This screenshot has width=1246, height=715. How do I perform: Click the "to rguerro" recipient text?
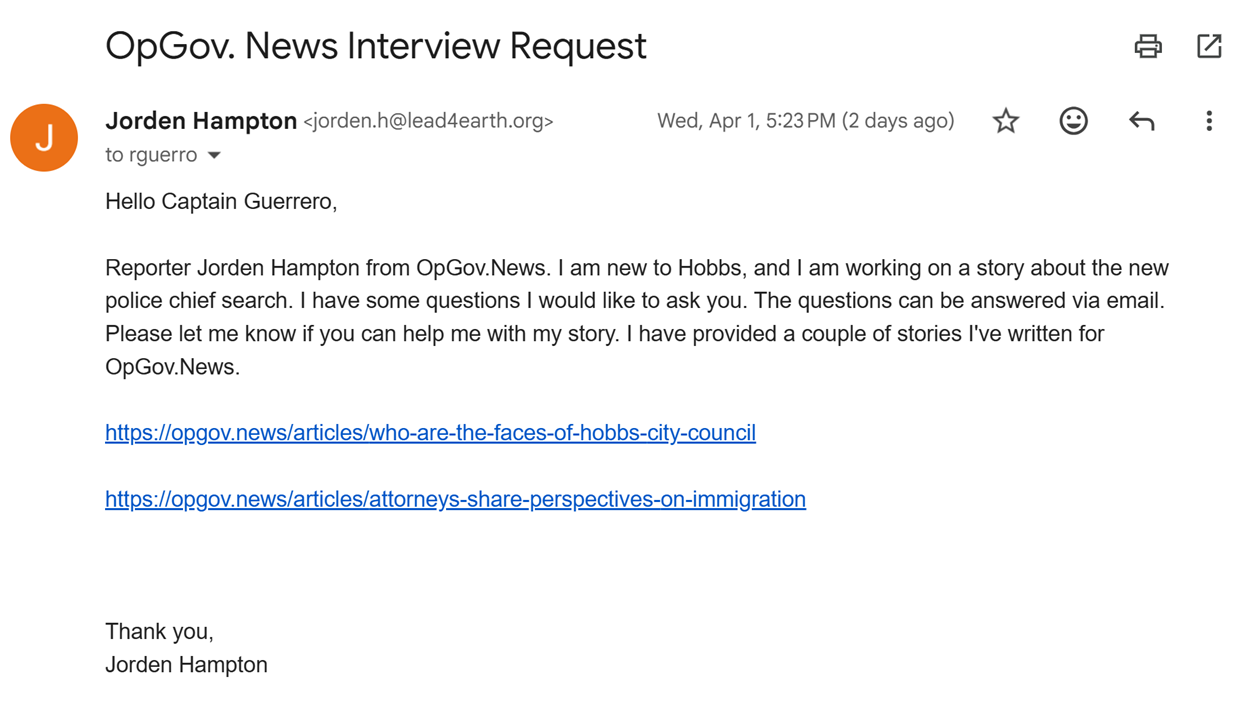click(150, 156)
